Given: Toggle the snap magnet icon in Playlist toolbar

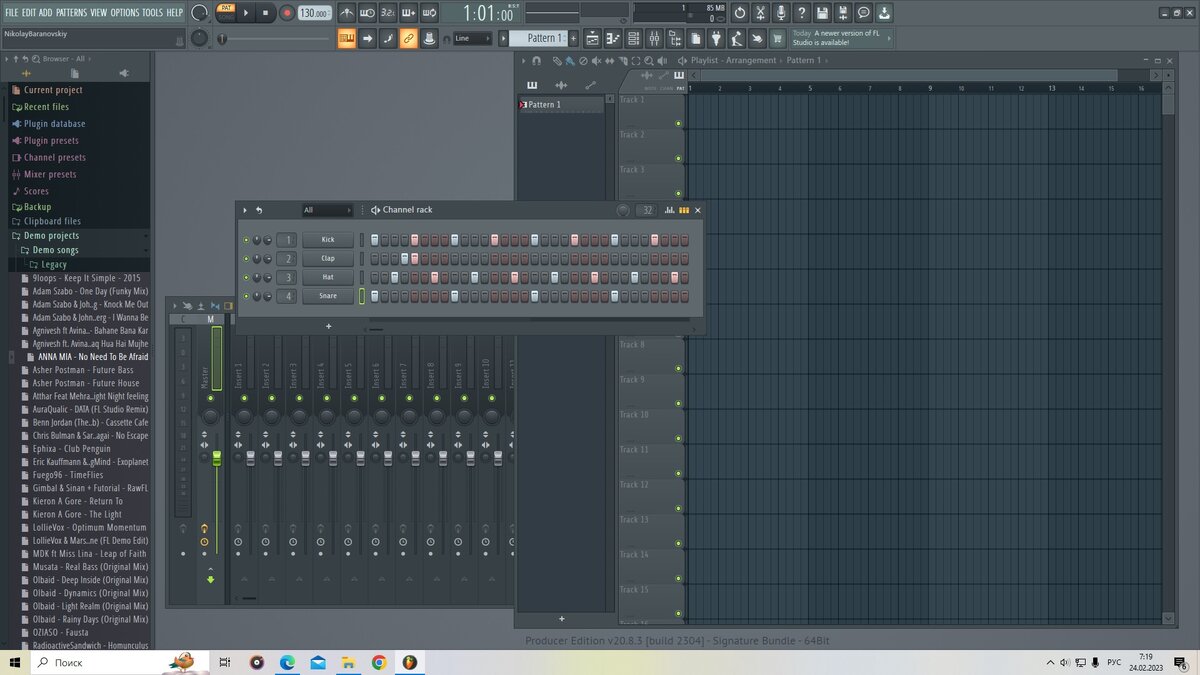Looking at the screenshot, I should [537, 61].
